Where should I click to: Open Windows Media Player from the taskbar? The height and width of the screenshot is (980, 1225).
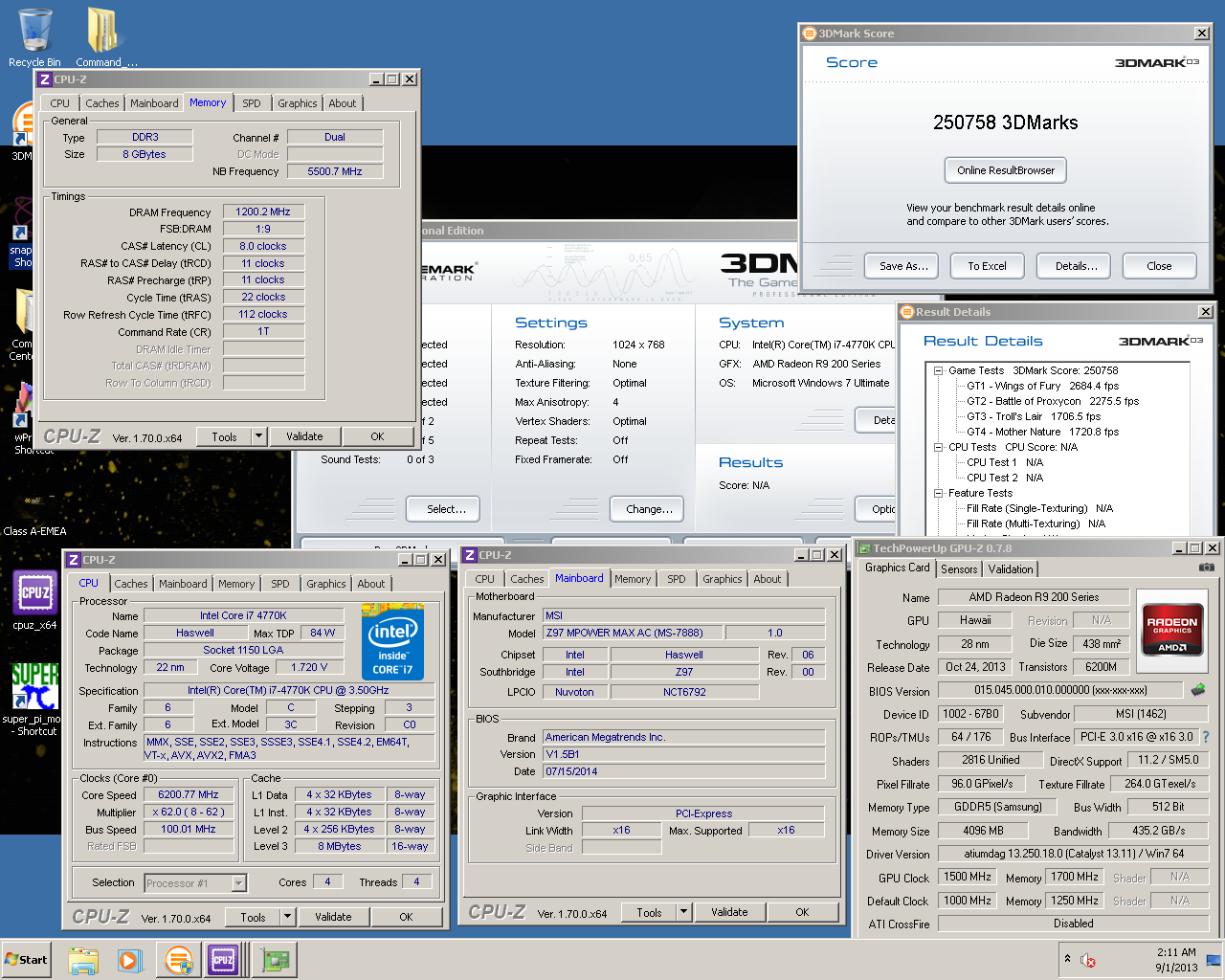click(x=130, y=960)
